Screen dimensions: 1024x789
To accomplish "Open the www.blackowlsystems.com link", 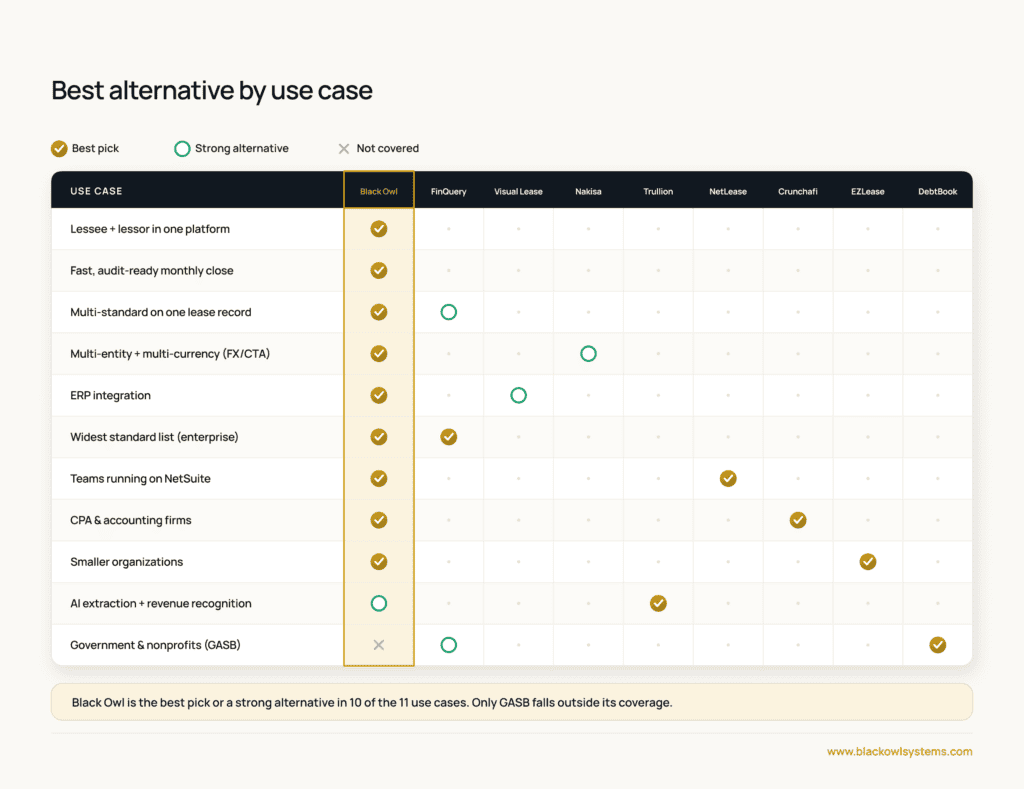I will click(900, 752).
